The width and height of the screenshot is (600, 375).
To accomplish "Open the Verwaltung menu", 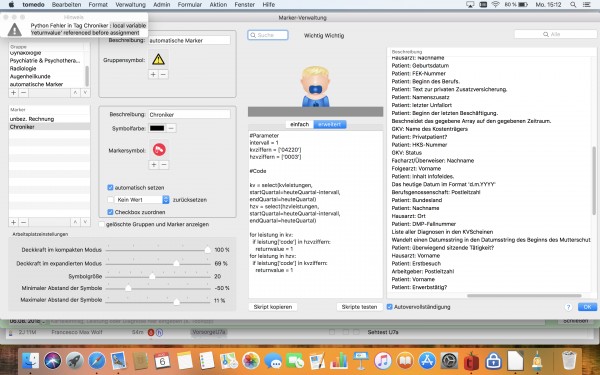I will pyautogui.click(x=130, y=5).
